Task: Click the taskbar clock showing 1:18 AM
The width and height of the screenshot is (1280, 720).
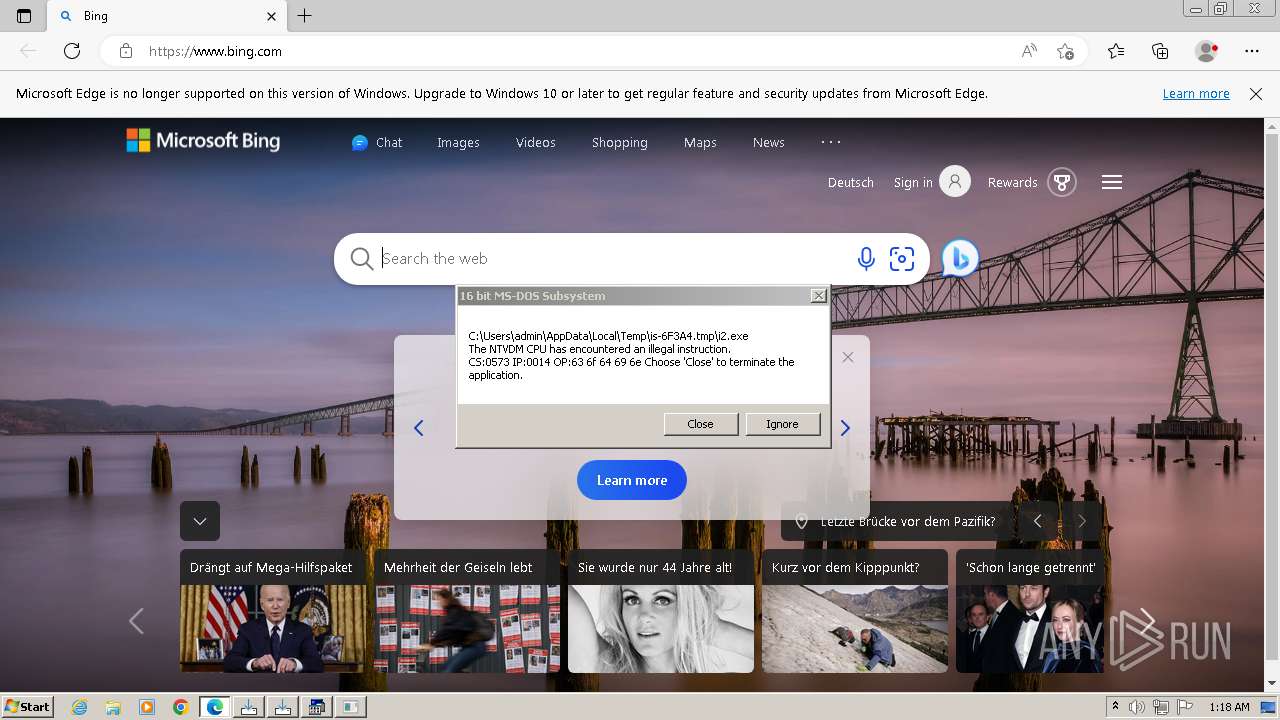Action: tap(1229, 707)
